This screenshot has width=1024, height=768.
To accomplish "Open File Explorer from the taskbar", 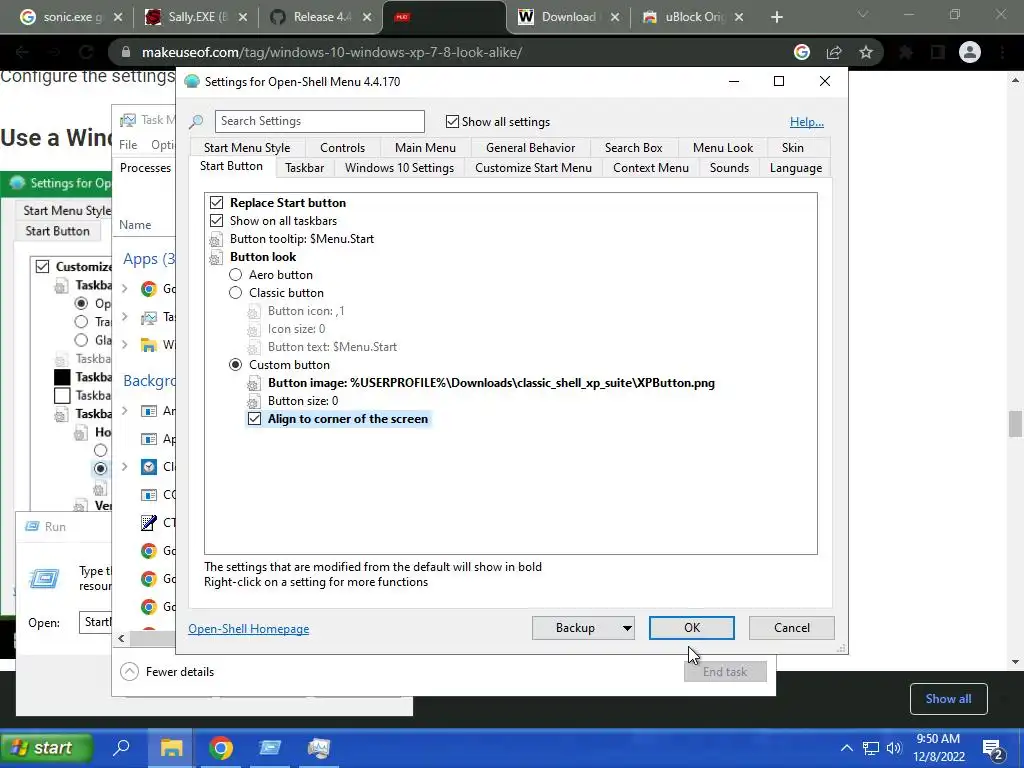I will 171,748.
